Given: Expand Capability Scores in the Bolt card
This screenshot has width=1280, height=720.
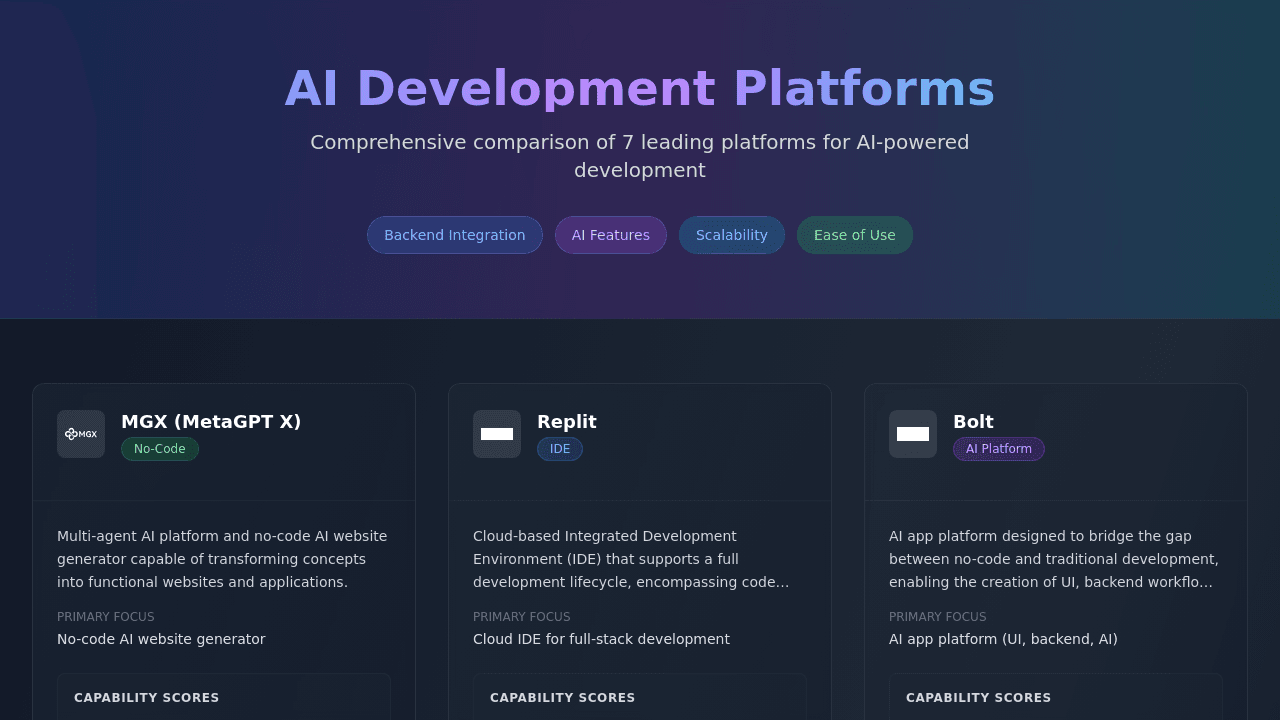Looking at the screenshot, I should tap(978, 698).
